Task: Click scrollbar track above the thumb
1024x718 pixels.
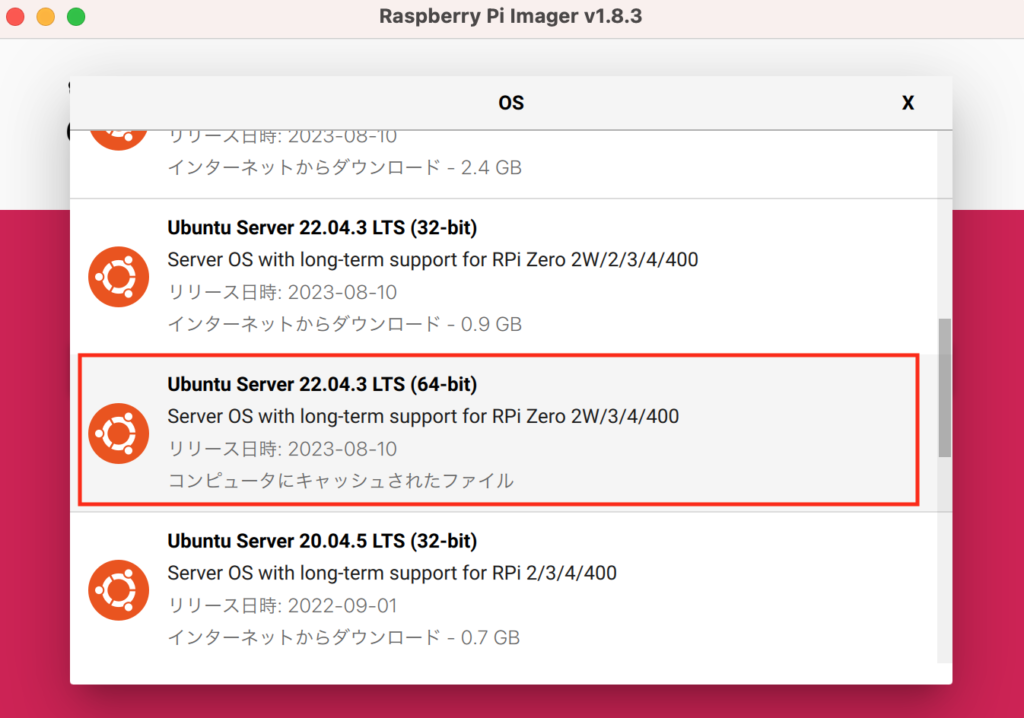Action: coord(944,224)
